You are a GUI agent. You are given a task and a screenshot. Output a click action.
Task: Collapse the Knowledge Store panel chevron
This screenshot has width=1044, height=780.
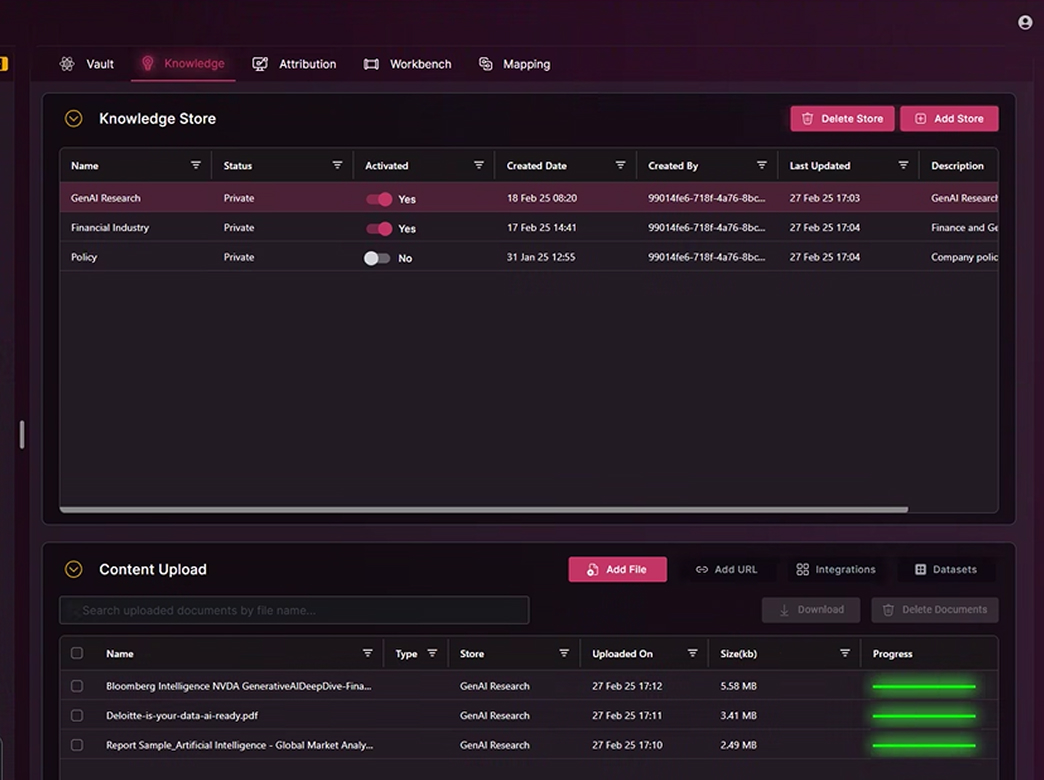(73, 118)
